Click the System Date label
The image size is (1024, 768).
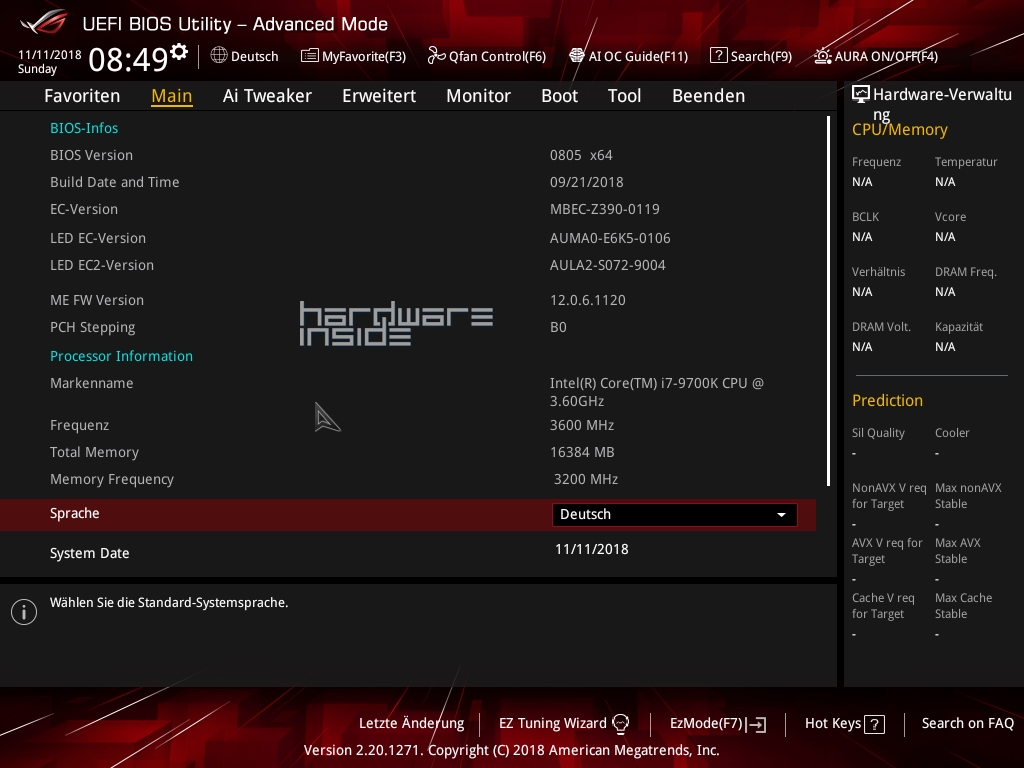[x=89, y=553]
